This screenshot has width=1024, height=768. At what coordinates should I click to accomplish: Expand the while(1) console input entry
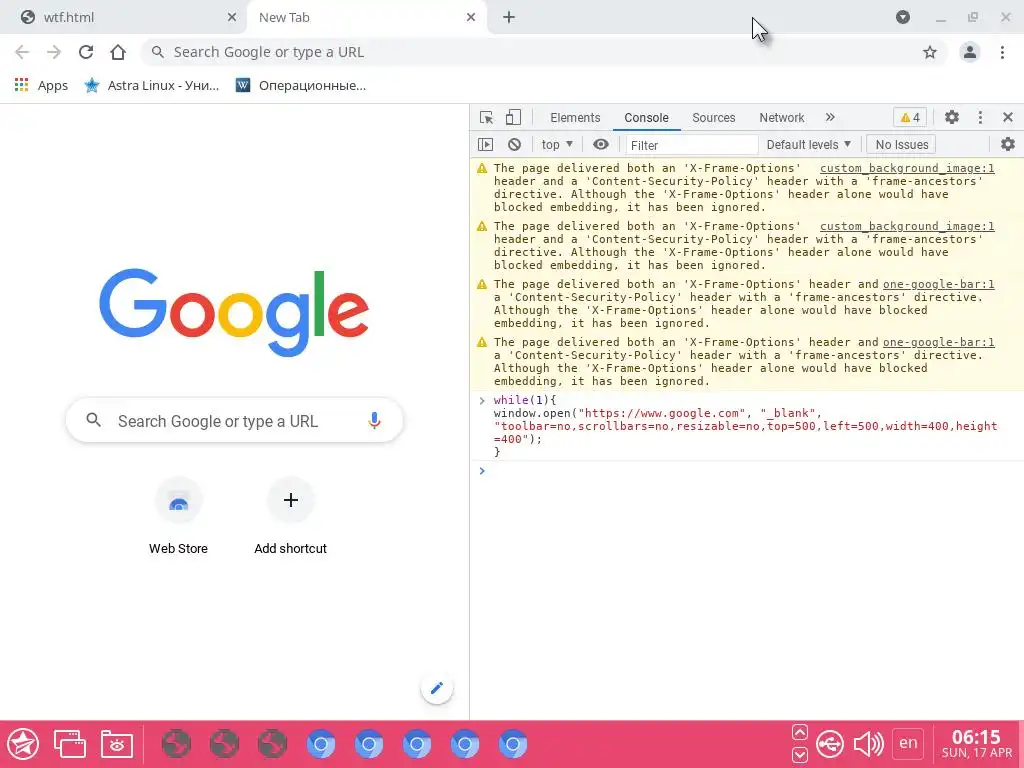482,400
